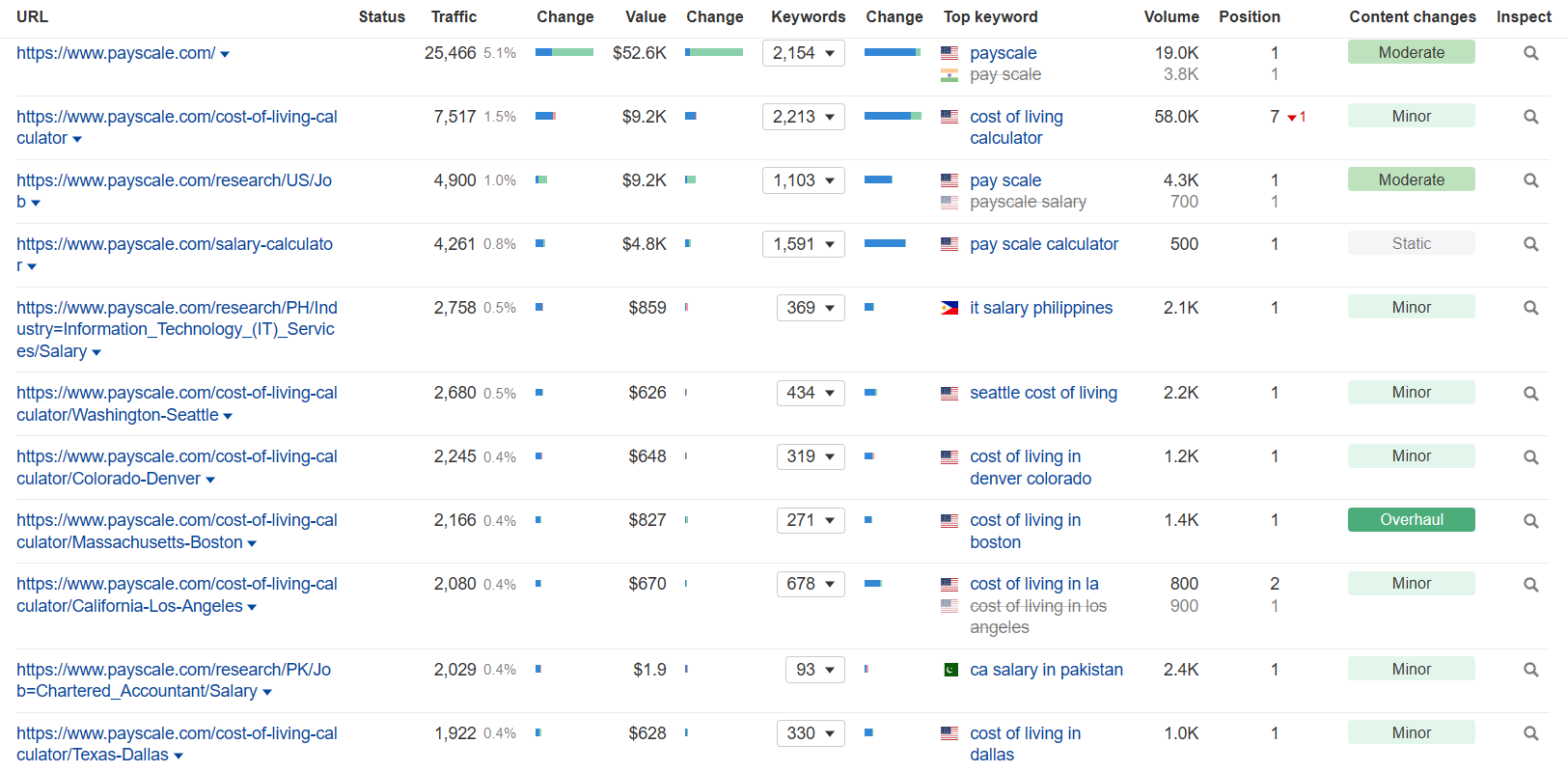Image resolution: width=1568 pixels, height=772 pixels.
Task: Click 'ca salary in pakistan' keyword
Action: click(x=1046, y=670)
